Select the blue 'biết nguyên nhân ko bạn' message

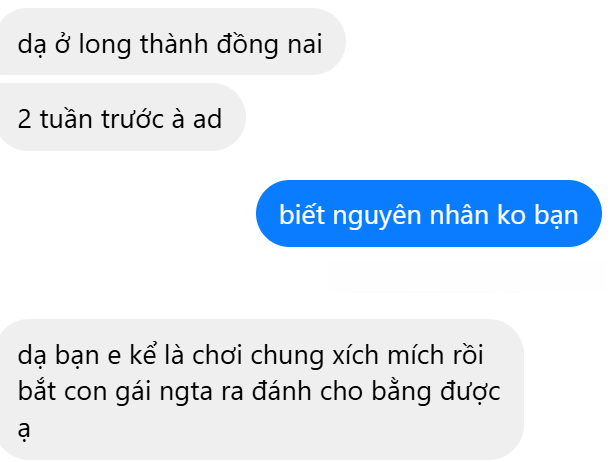click(x=429, y=213)
